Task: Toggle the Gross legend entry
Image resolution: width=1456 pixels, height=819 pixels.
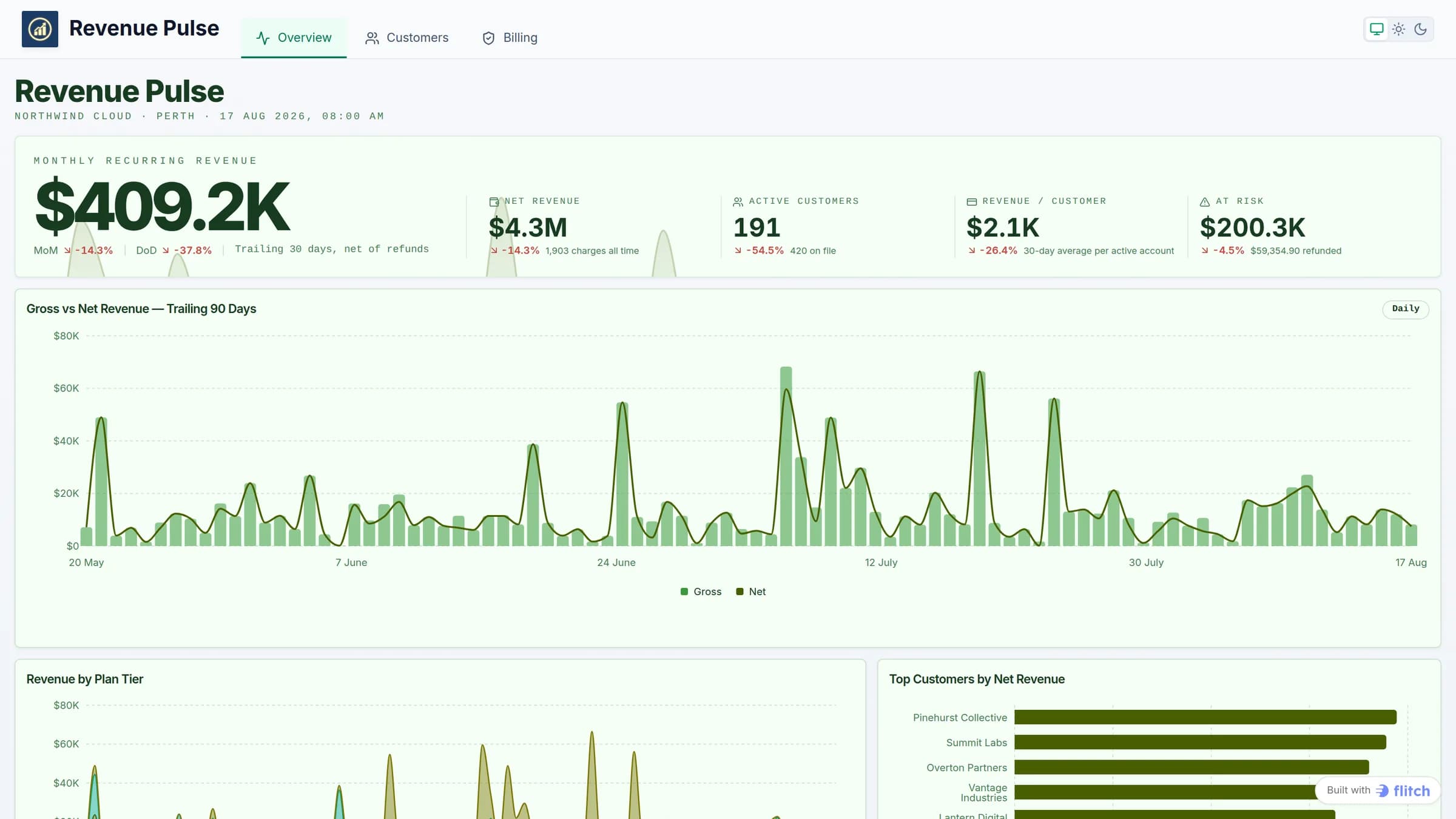Action: point(701,591)
